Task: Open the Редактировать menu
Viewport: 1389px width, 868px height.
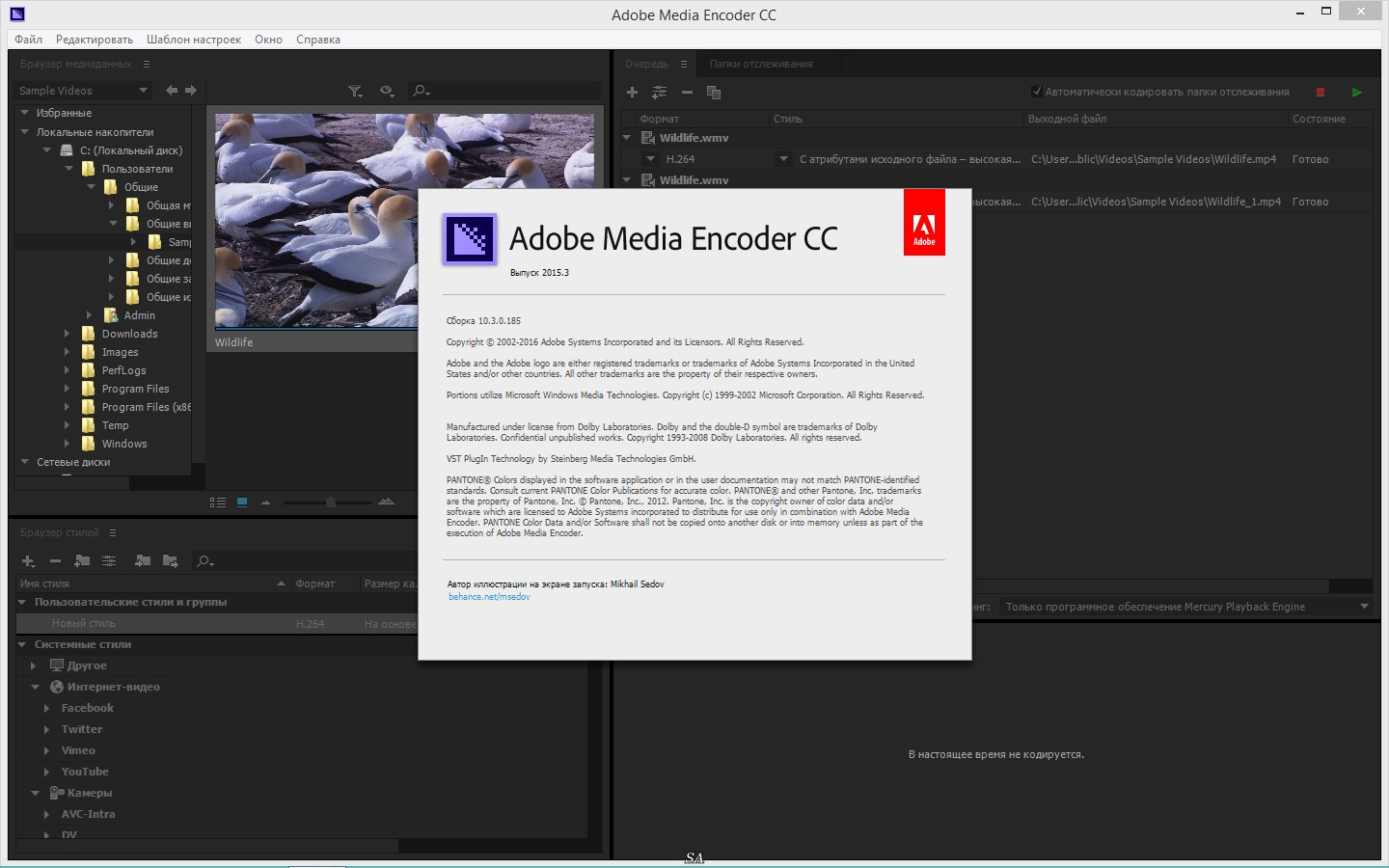Action: (95, 40)
